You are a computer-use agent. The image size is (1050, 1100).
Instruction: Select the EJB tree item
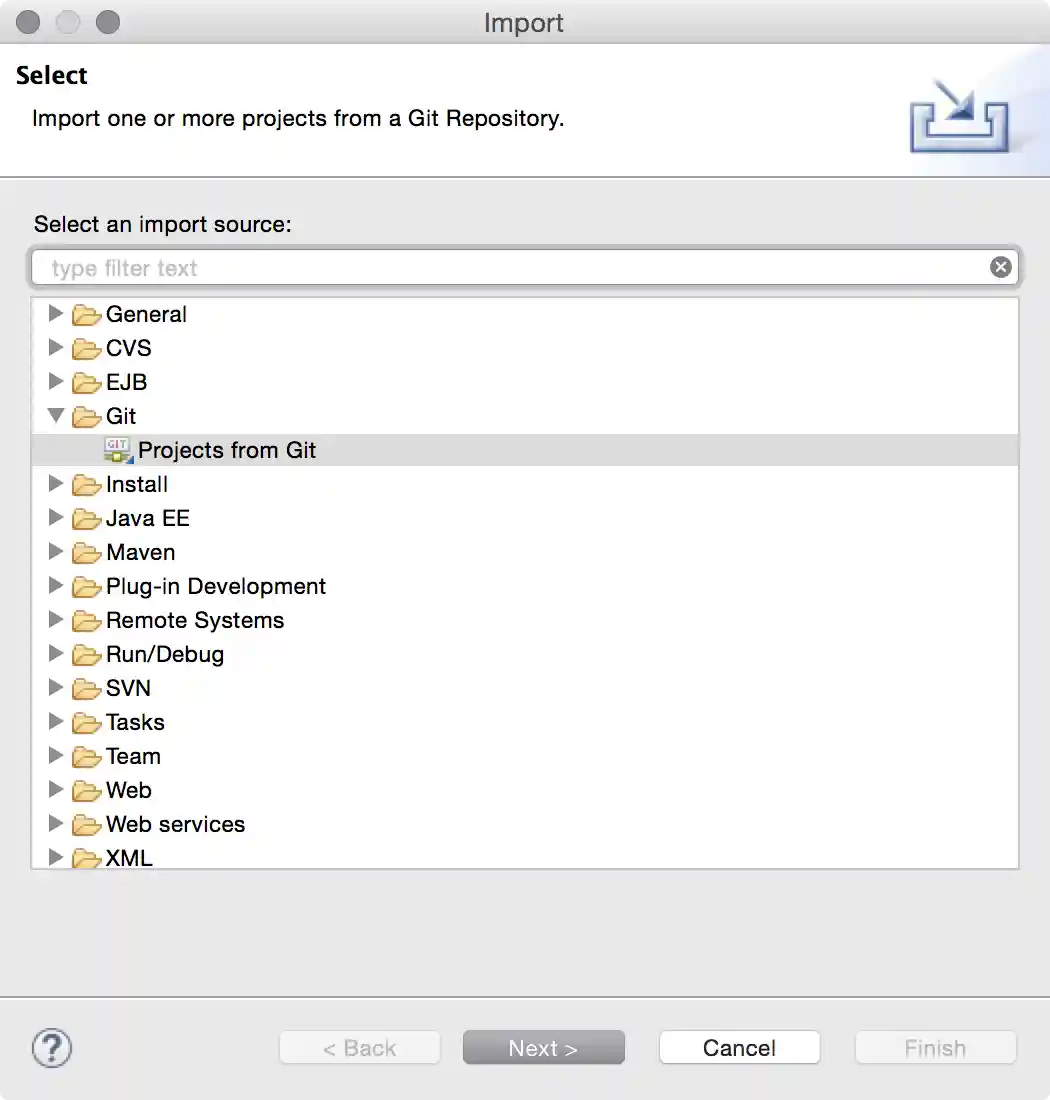click(x=126, y=382)
